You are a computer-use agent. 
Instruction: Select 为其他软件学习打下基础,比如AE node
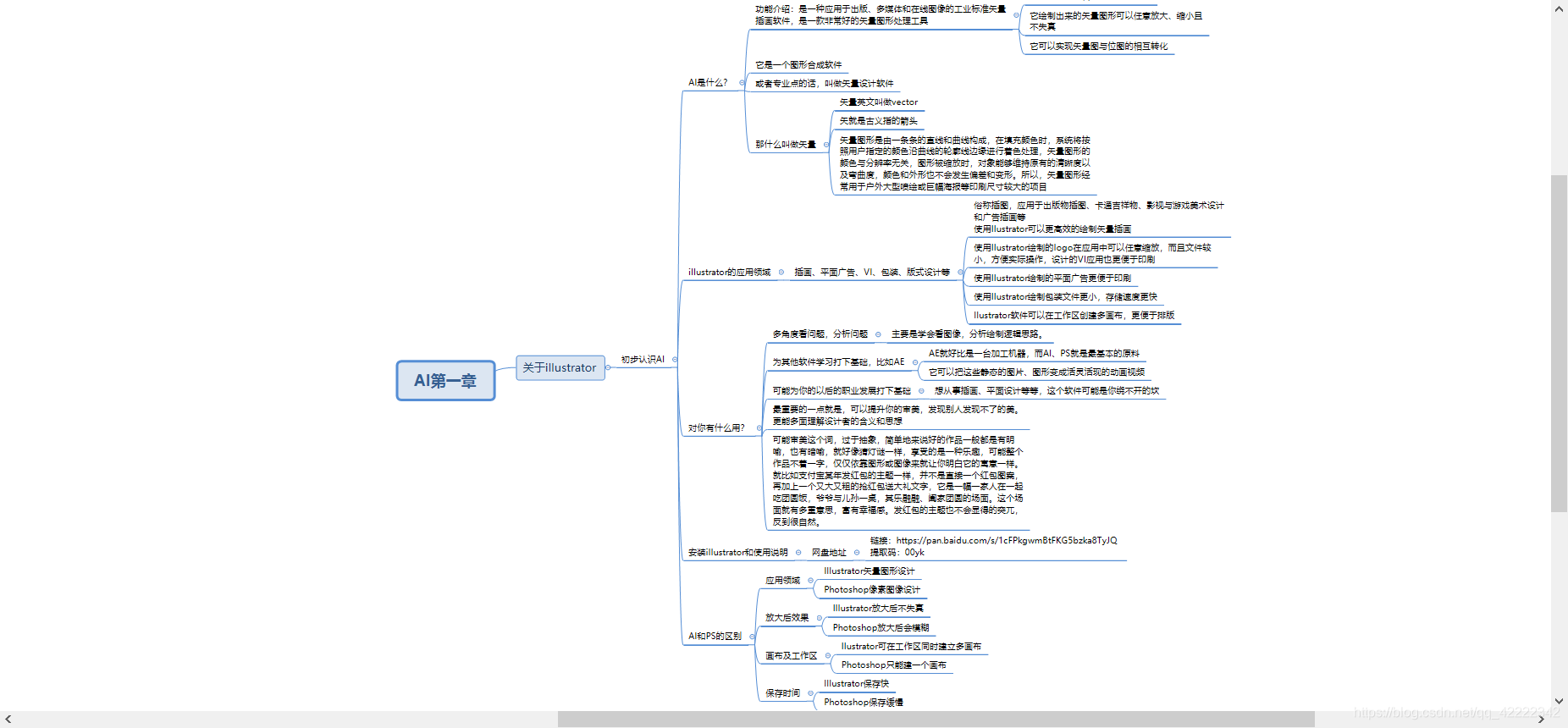(838, 362)
